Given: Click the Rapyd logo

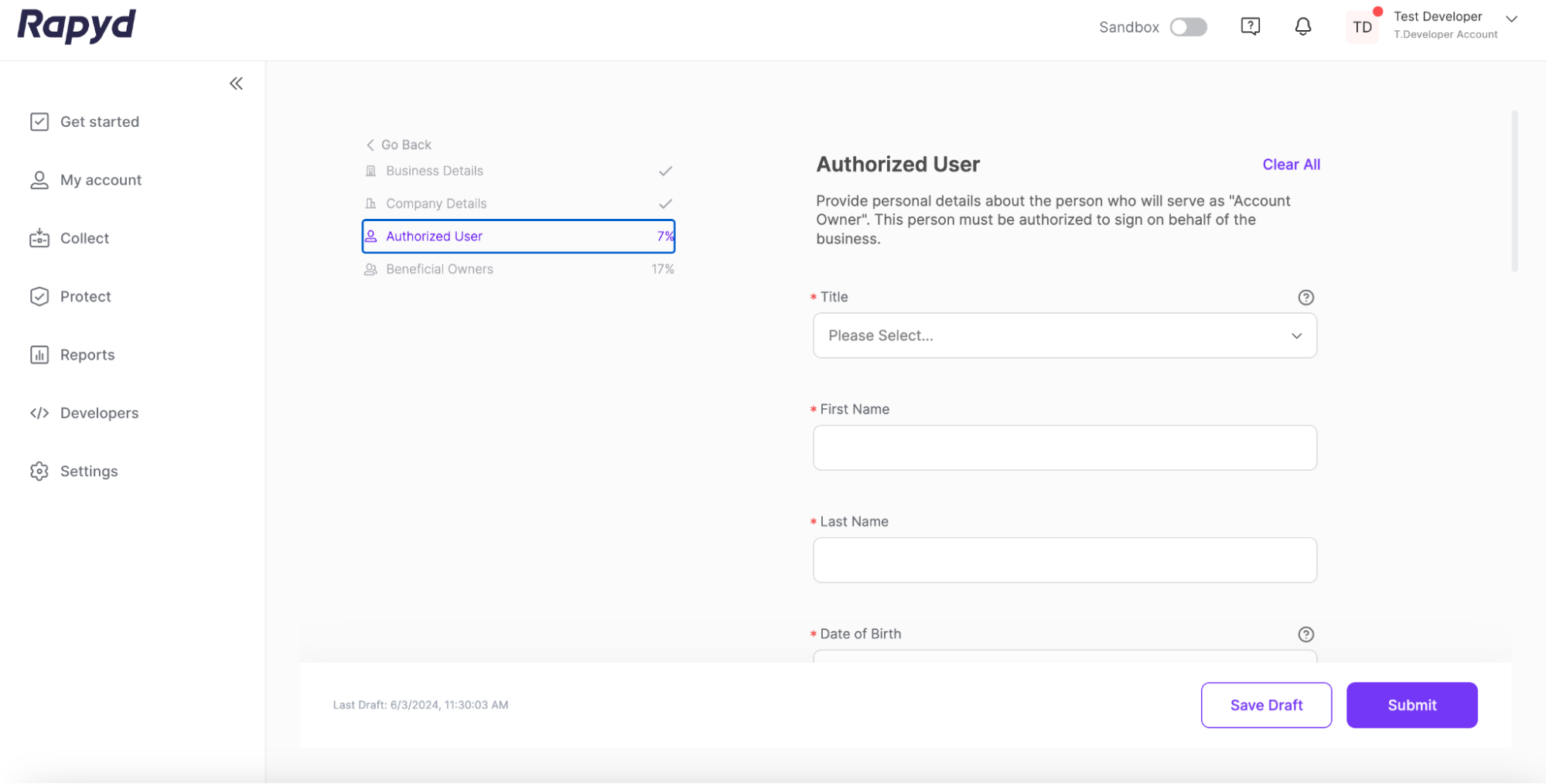Looking at the screenshot, I should [x=77, y=26].
